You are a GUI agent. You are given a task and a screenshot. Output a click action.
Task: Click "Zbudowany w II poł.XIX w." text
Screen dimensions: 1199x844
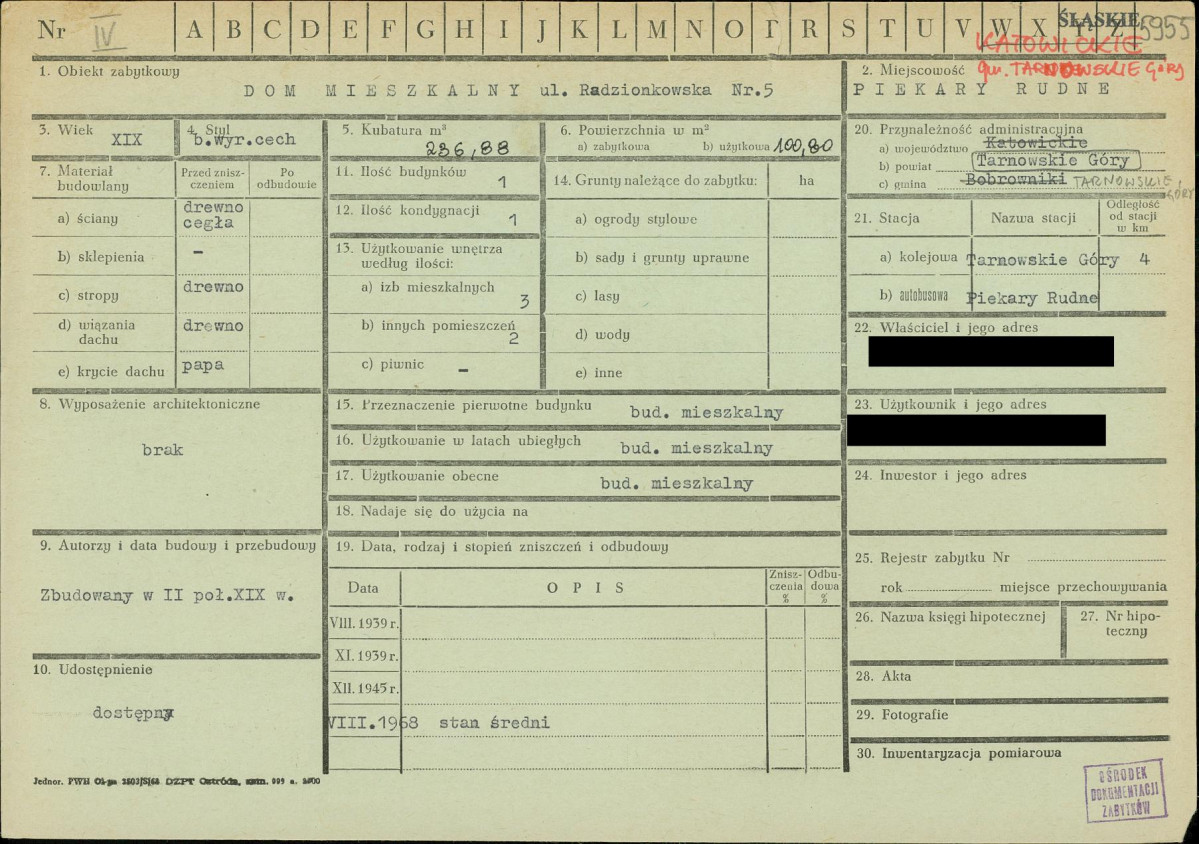pyautogui.click(x=167, y=596)
